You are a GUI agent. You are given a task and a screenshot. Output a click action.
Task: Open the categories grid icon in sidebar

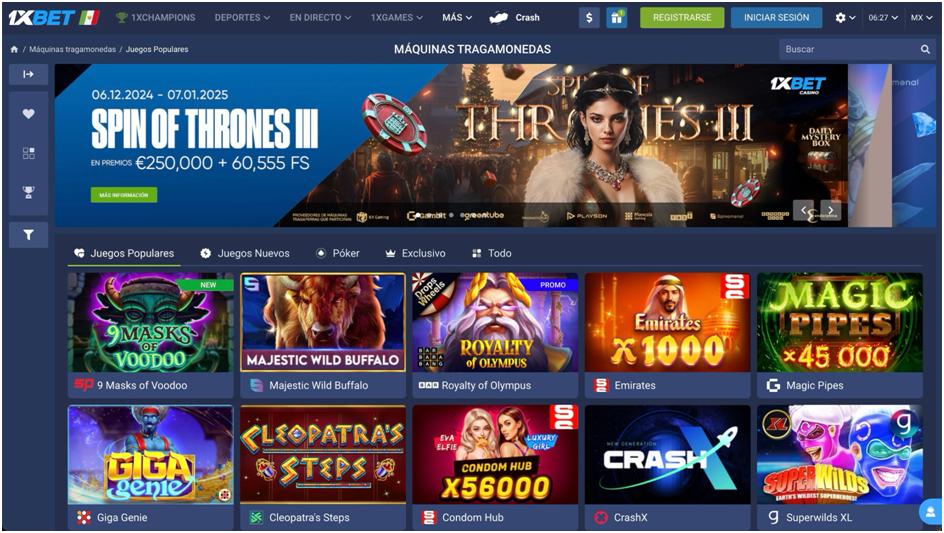tap(28, 153)
